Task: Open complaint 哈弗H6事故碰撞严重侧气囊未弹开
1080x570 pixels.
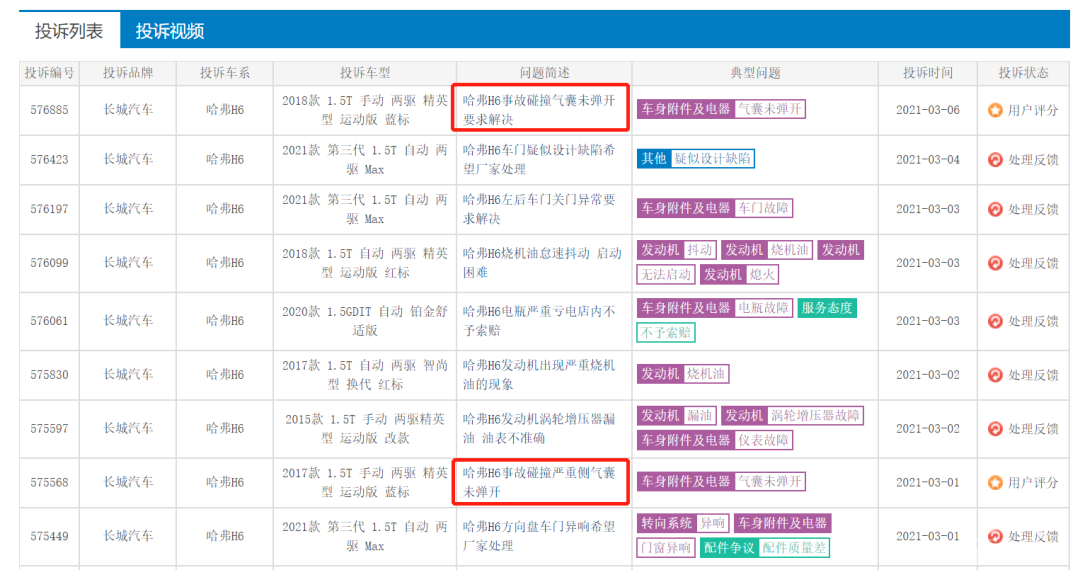Action: [539, 483]
